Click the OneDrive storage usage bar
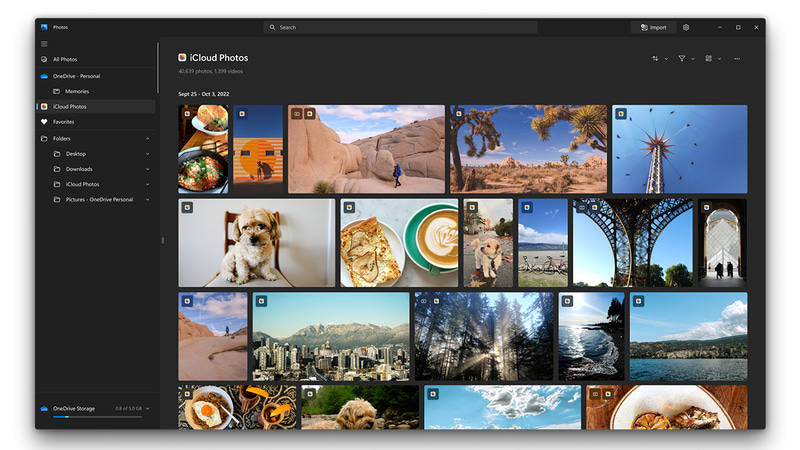Screen dimensions: 800x450 click(x=97, y=417)
